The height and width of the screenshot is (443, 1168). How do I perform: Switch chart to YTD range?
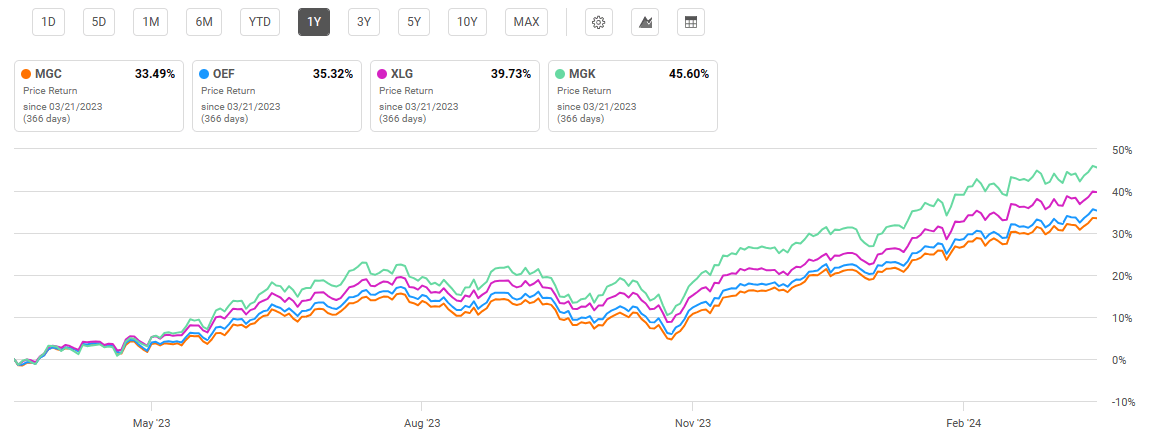[259, 22]
